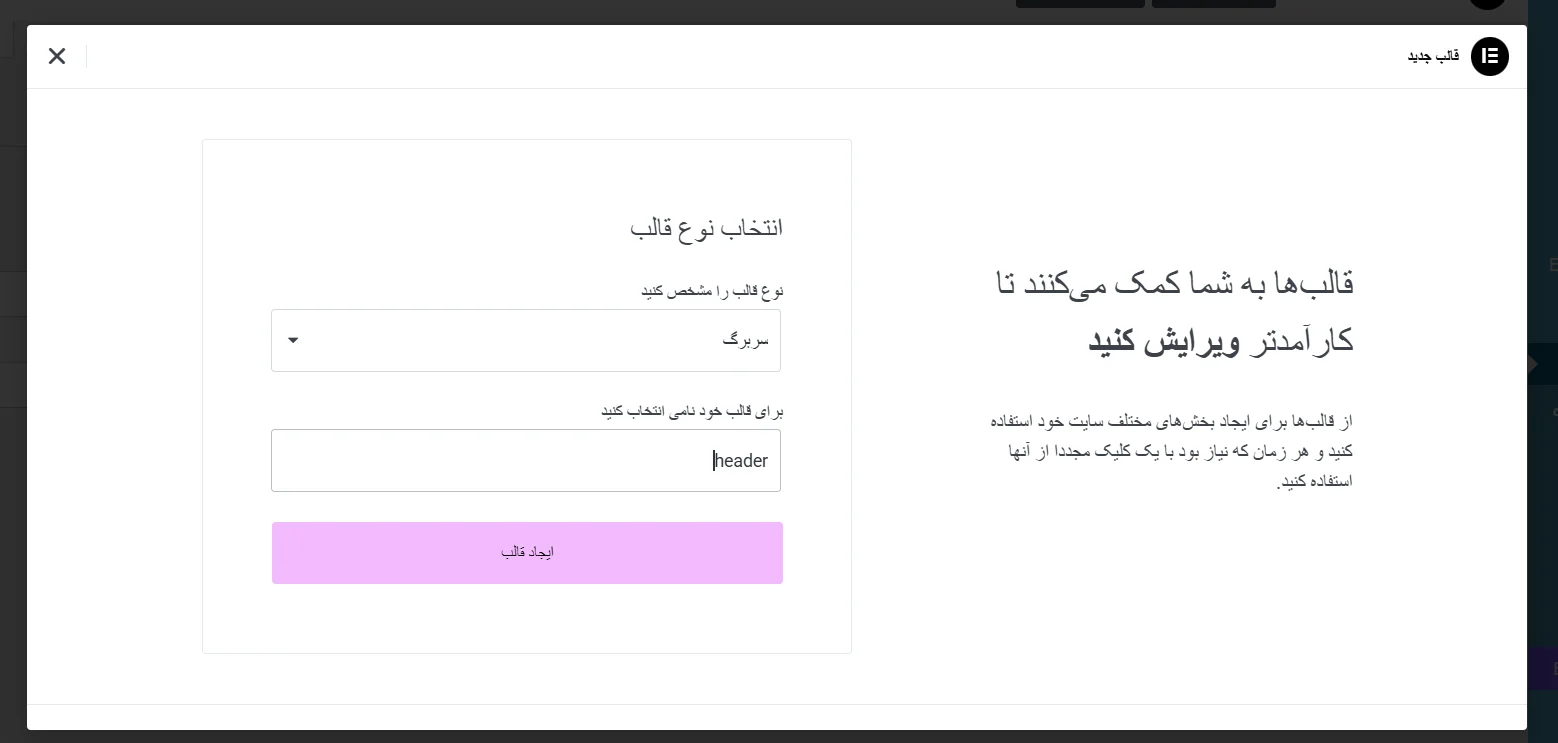Click the قالب جدید title in the modal header
Viewport: 1558px width, 743px height.
[x=1433, y=56]
